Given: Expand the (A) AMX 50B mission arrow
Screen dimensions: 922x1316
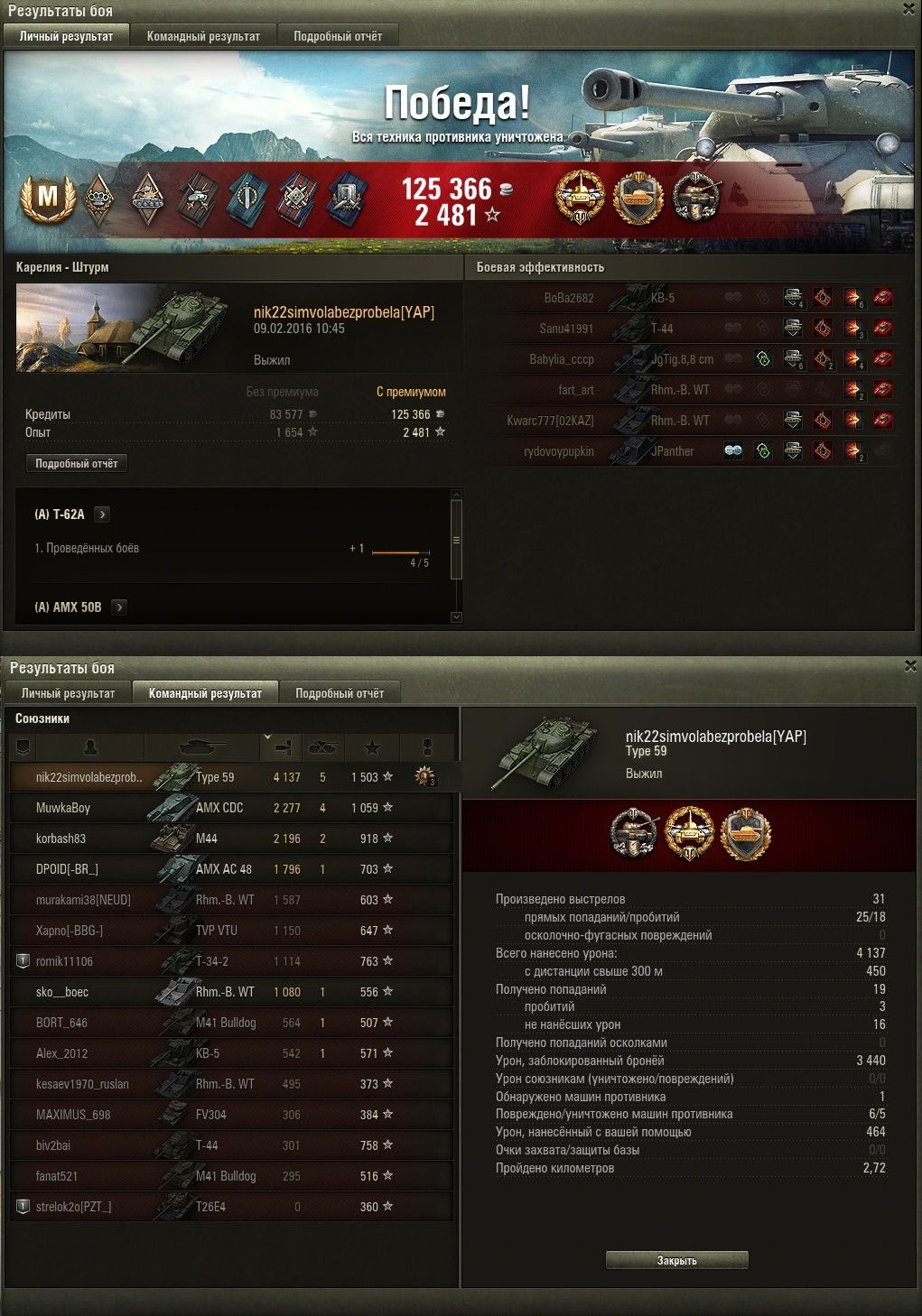Looking at the screenshot, I should (x=119, y=607).
